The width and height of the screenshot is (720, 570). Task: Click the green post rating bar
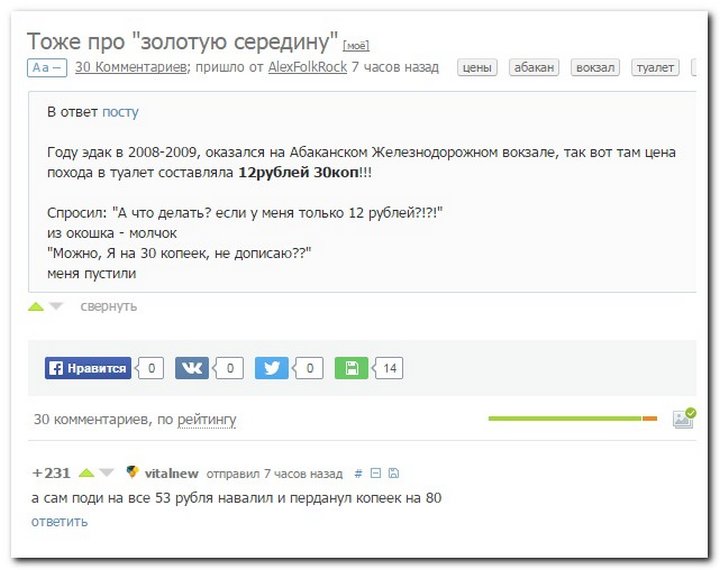point(564,418)
